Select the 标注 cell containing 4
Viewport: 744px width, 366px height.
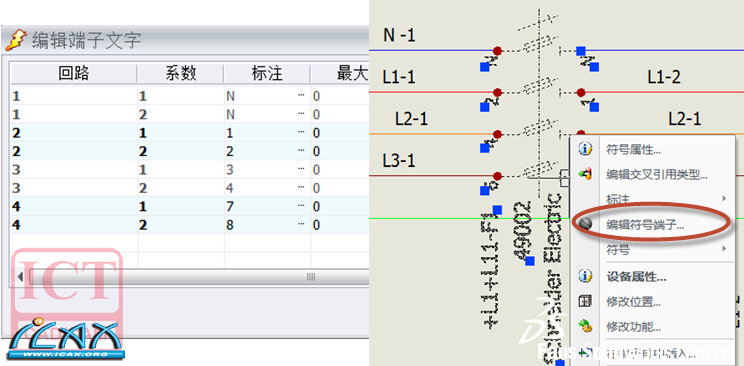point(267,188)
